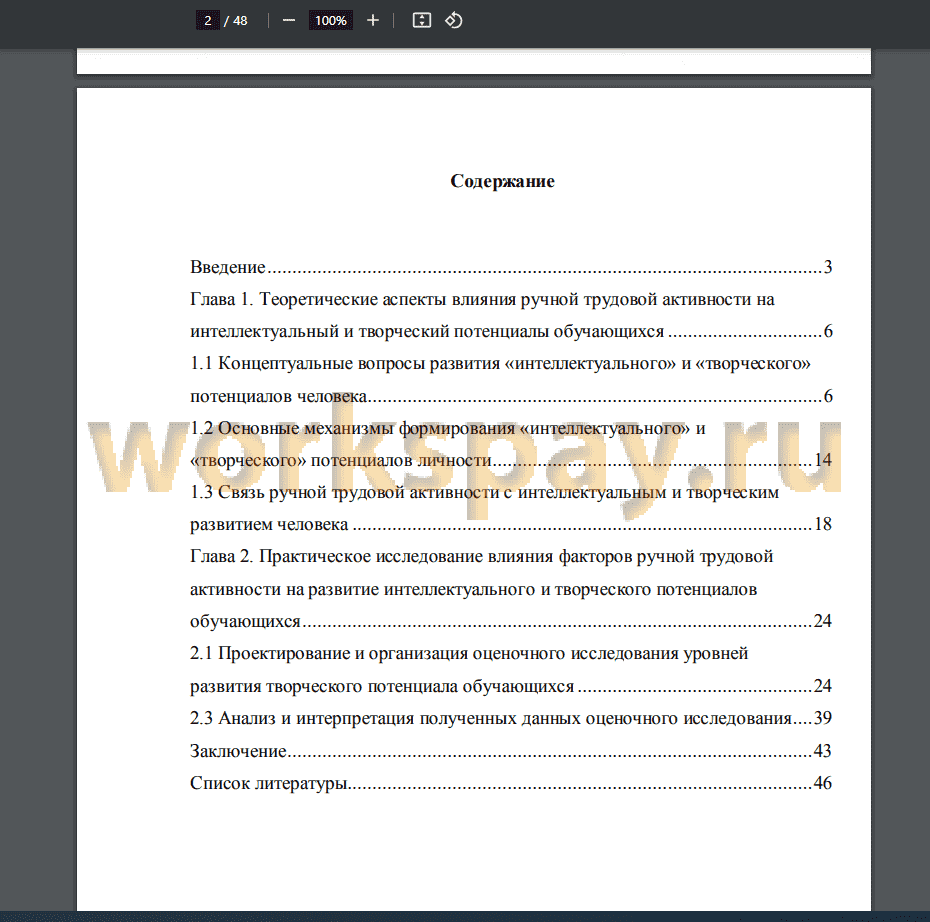Open the 'Заключение' contents entry
The width and height of the screenshot is (930, 922).
coord(511,751)
